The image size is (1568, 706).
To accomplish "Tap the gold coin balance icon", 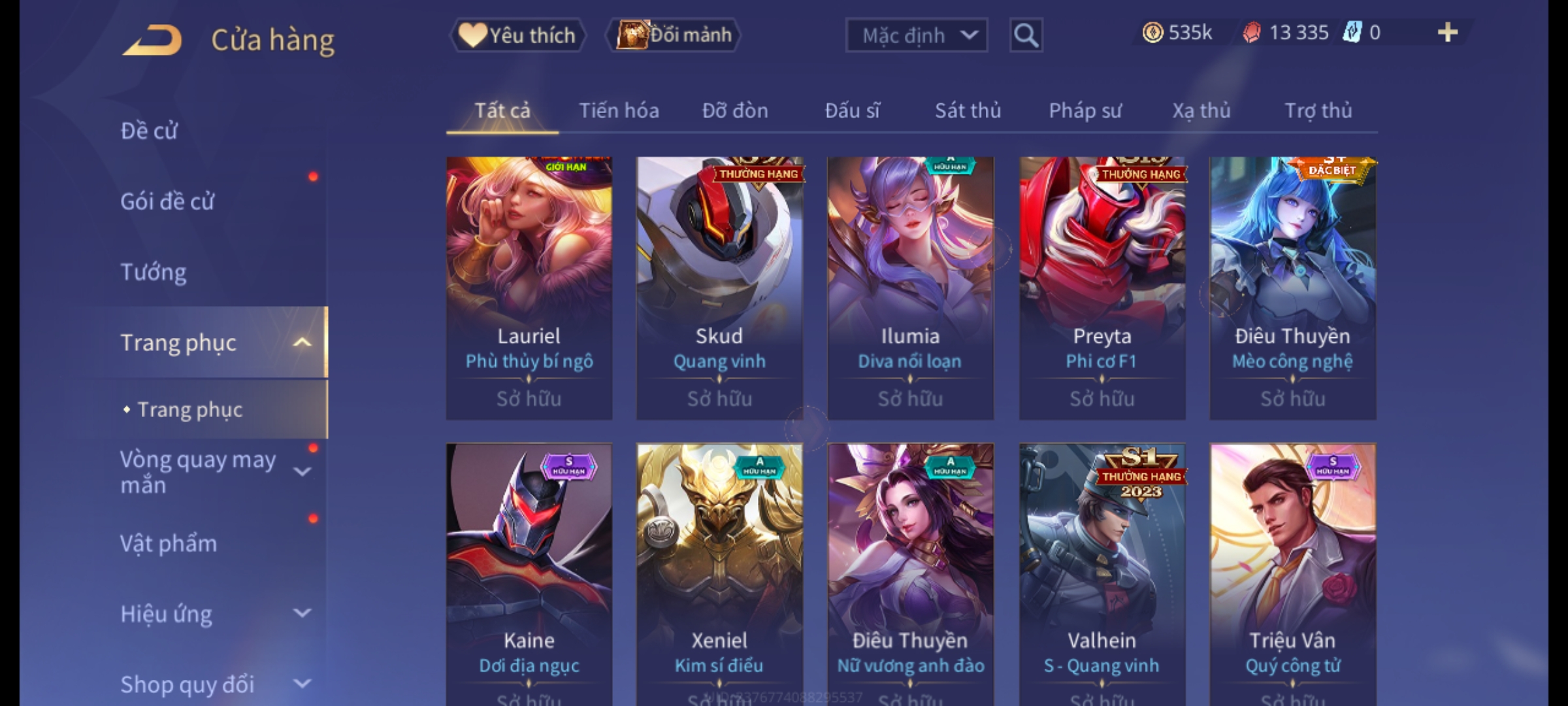I will tap(1152, 33).
